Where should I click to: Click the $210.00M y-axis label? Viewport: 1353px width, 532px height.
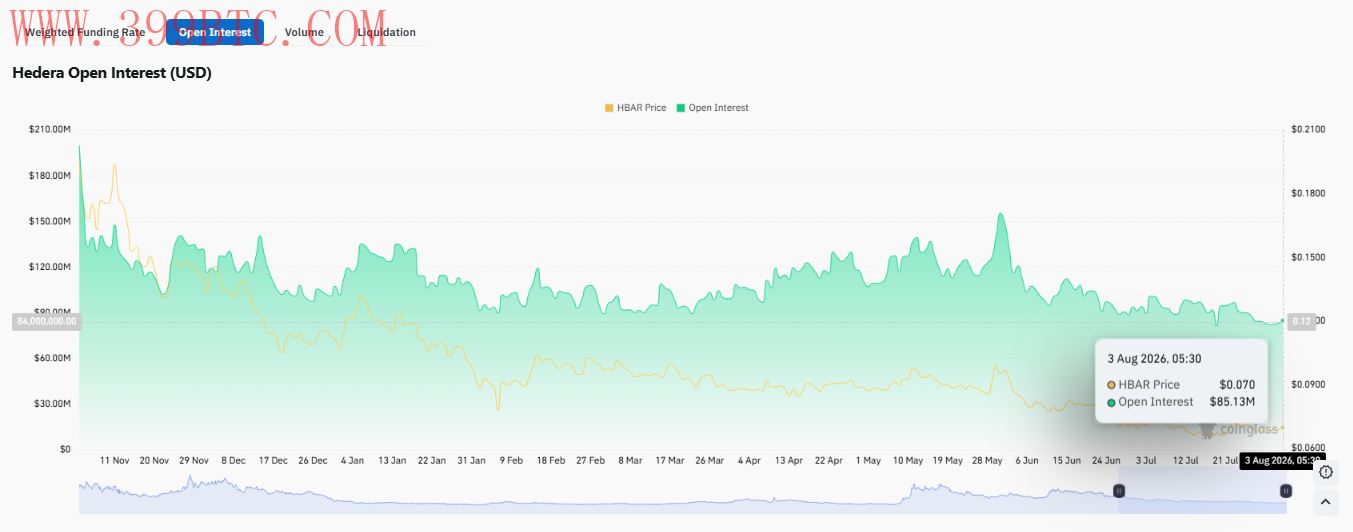pos(49,129)
